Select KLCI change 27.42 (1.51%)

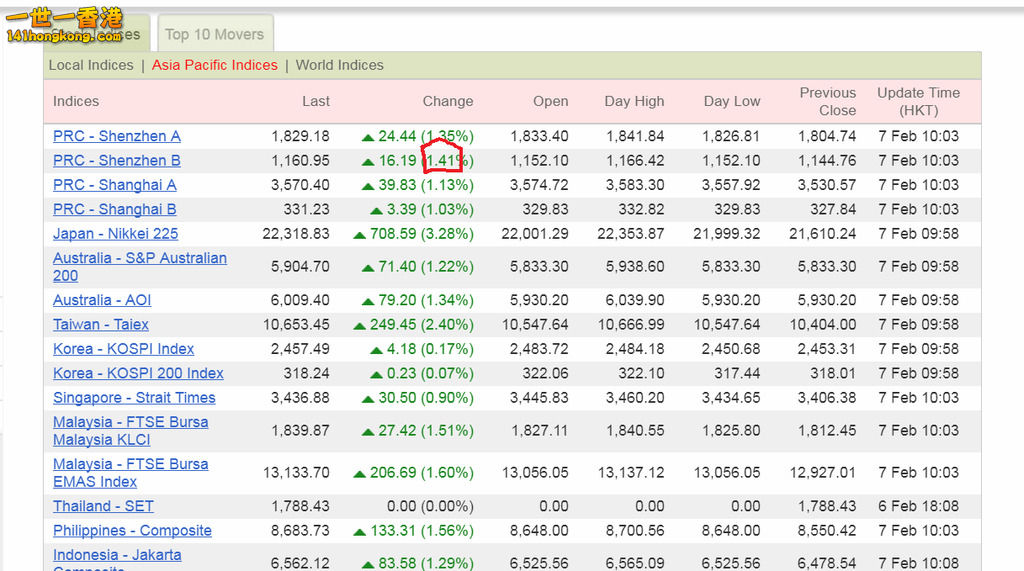tap(426, 431)
